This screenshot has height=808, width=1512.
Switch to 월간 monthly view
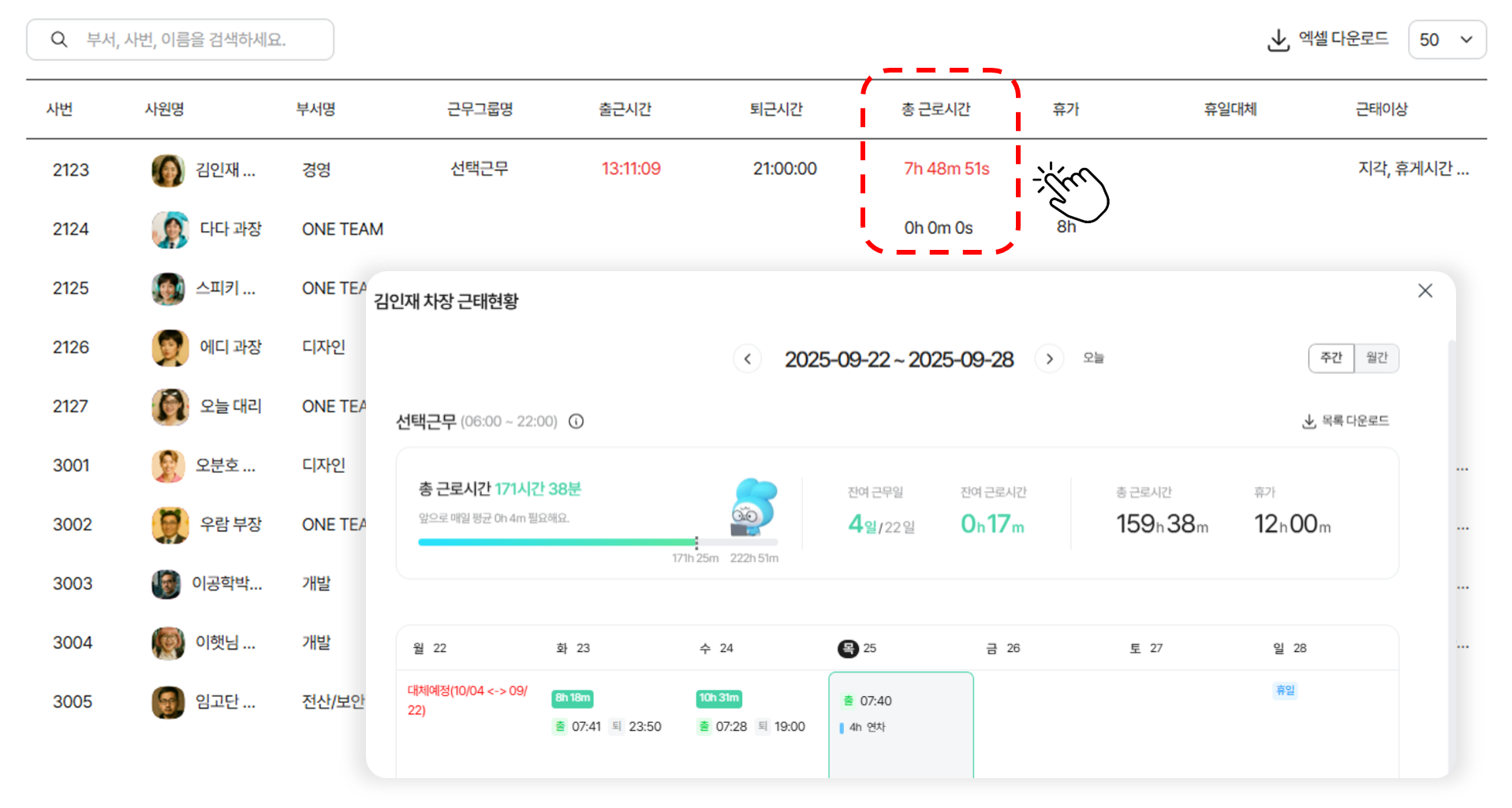pyautogui.click(x=1376, y=358)
